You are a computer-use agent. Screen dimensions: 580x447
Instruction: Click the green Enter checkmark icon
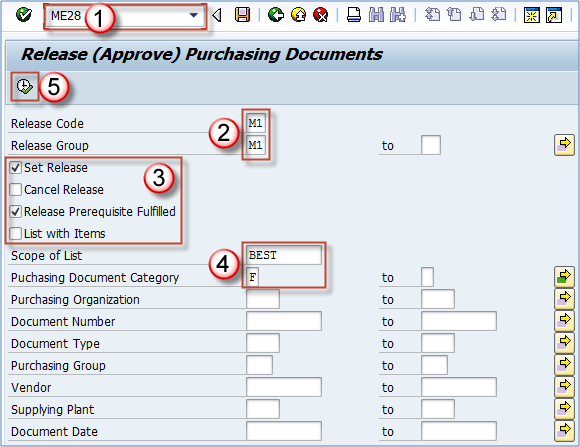pyautogui.click(x=24, y=15)
